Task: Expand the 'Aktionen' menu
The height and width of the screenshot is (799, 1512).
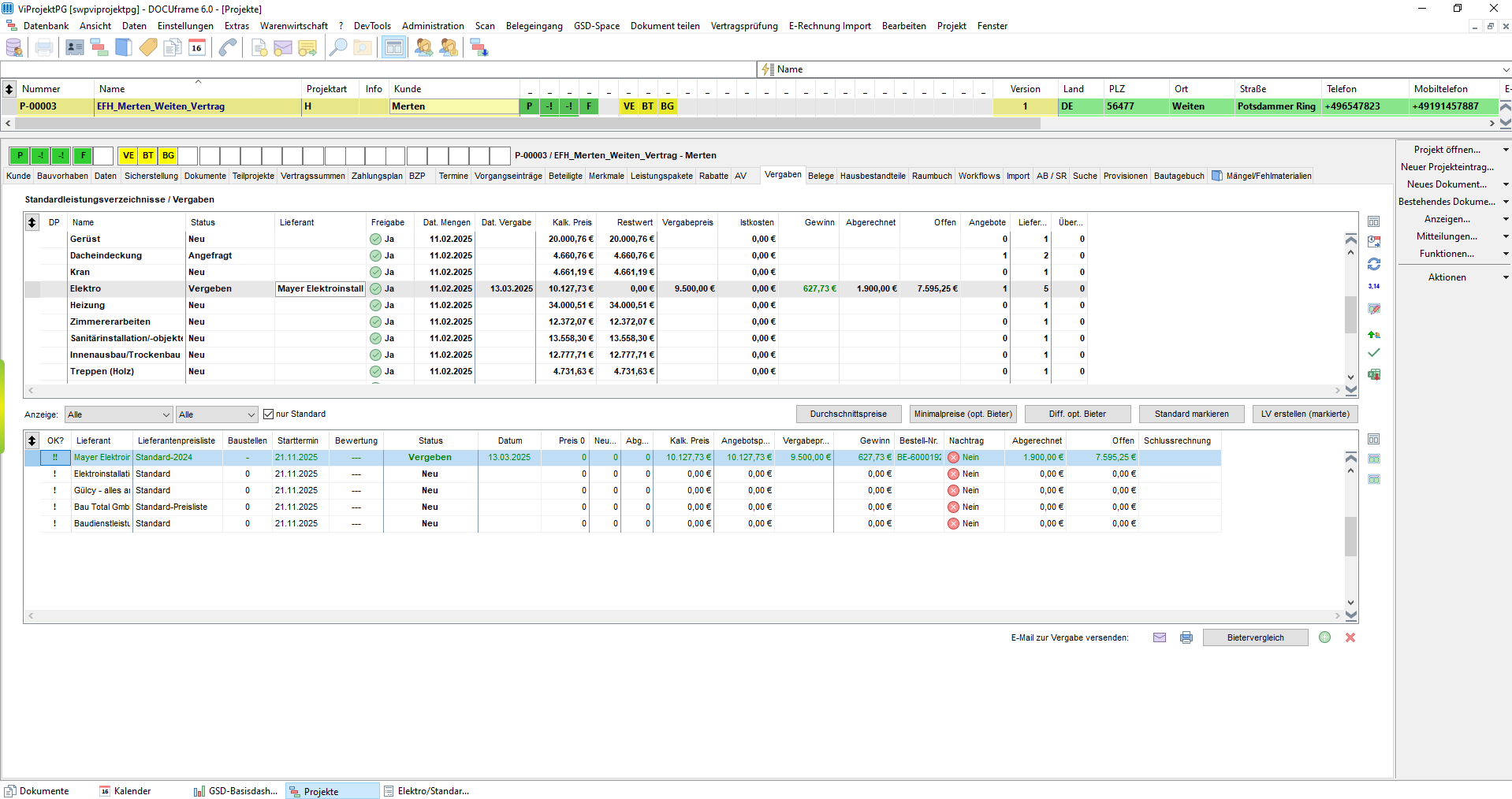Action: click(1506, 277)
